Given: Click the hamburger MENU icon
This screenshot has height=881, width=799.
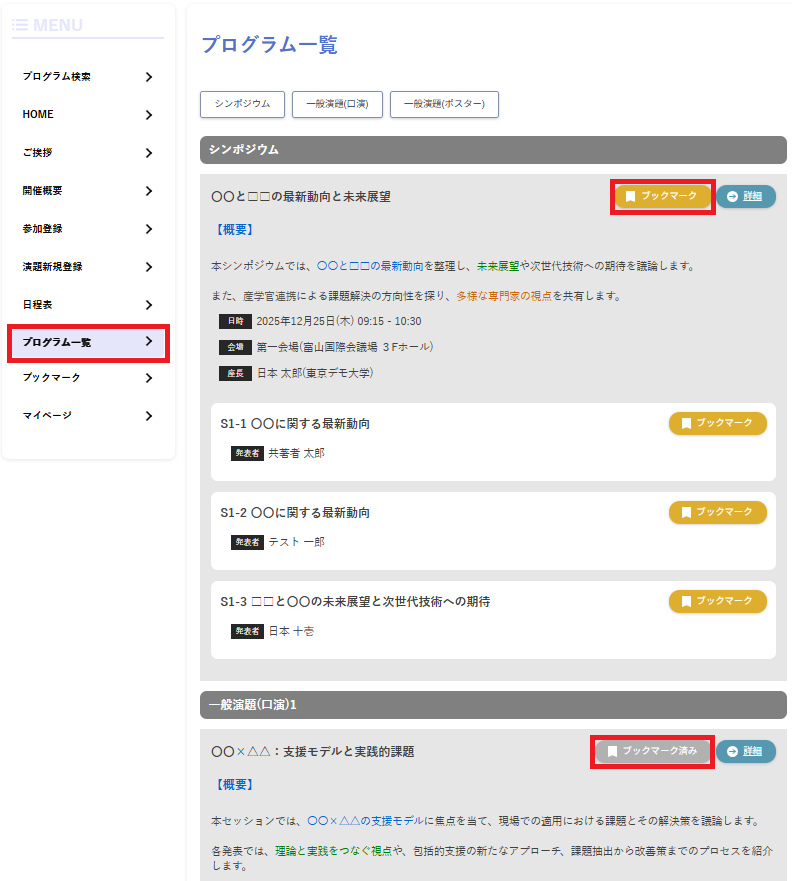Looking at the screenshot, I should click(20, 25).
